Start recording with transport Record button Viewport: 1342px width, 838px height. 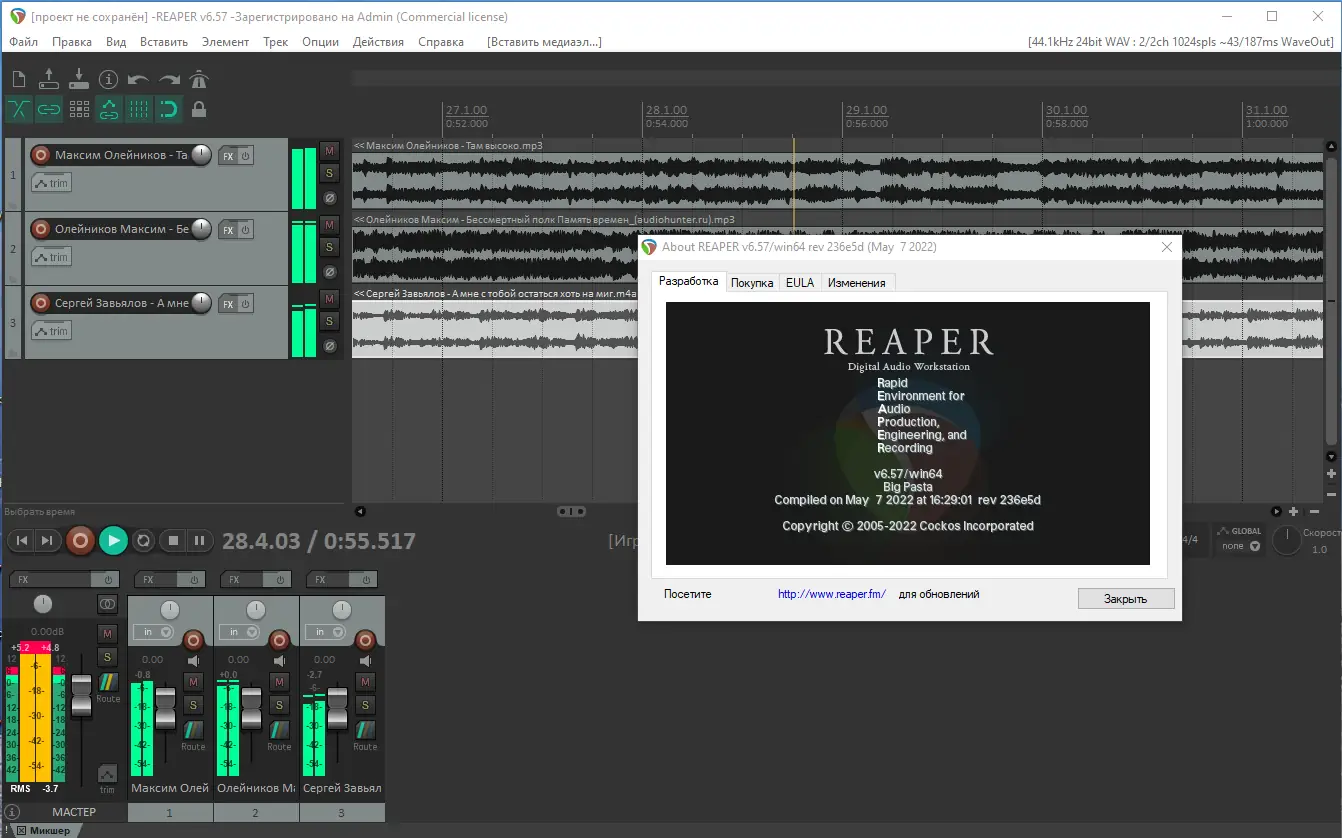point(81,541)
